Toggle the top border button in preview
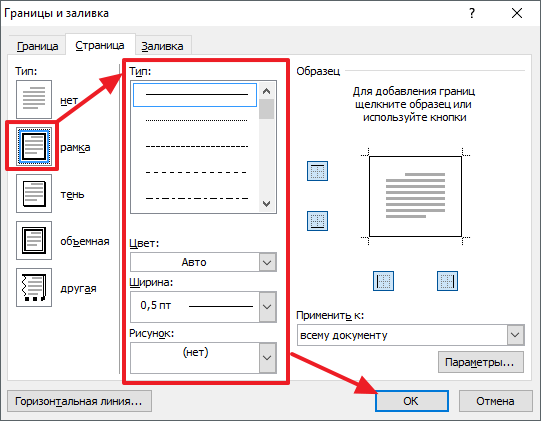541x421 pixels. click(x=317, y=171)
